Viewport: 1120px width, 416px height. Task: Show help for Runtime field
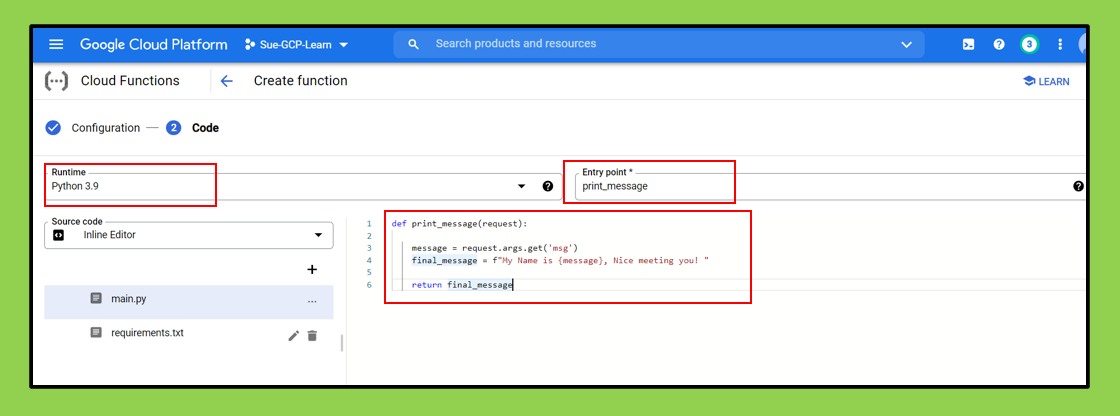tap(548, 187)
